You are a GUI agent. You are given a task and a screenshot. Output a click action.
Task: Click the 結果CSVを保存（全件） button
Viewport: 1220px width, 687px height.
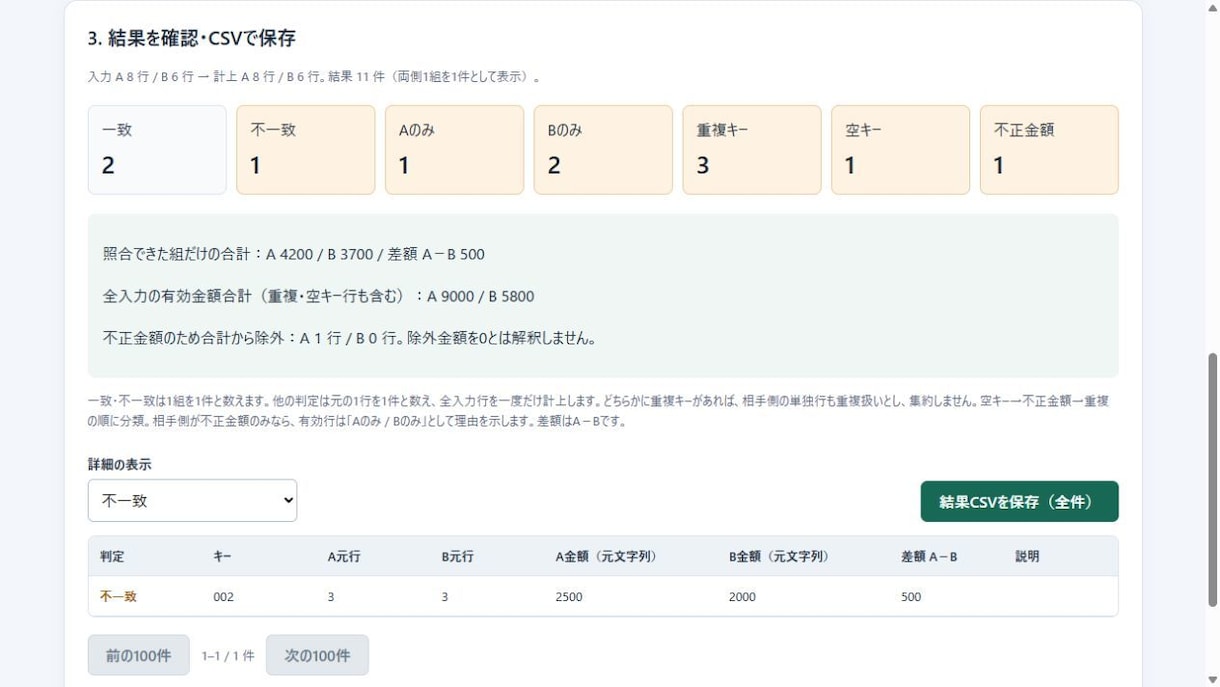(x=1019, y=501)
